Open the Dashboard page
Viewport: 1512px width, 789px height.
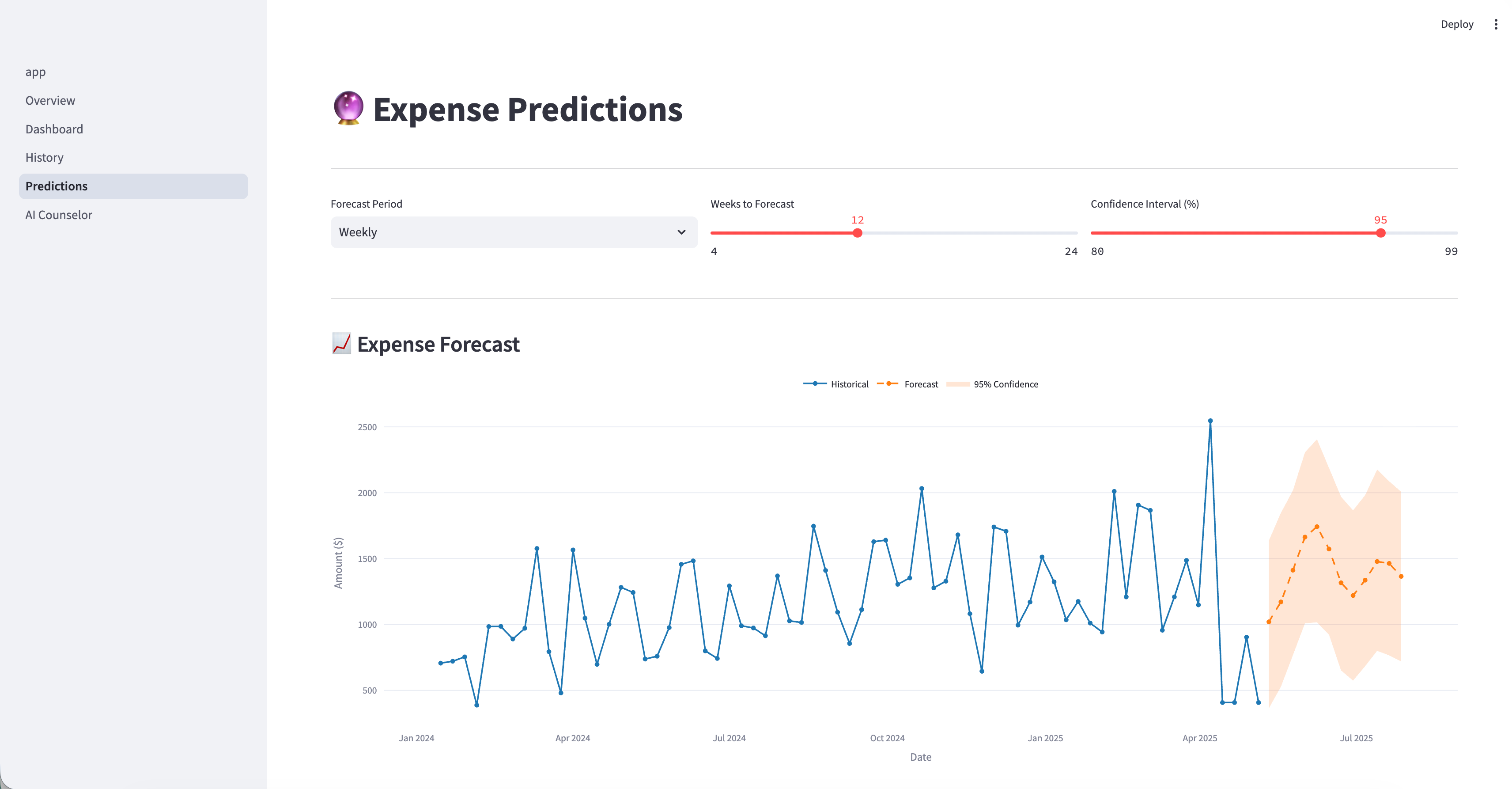(54, 129)
